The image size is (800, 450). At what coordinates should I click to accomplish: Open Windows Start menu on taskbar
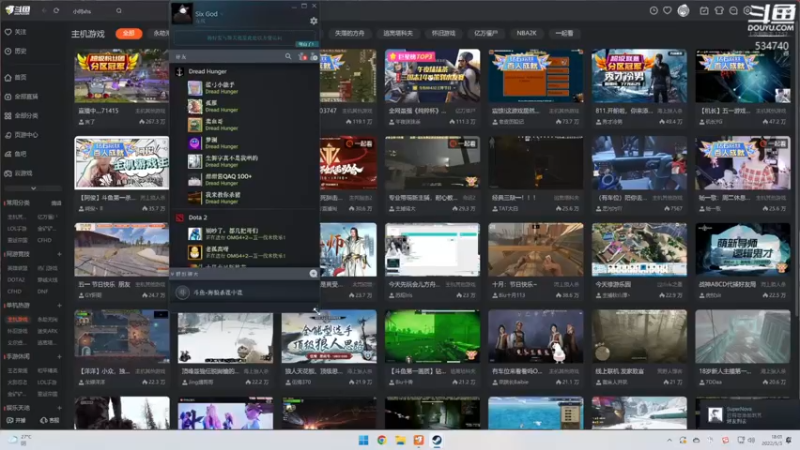tap(363, 440)
